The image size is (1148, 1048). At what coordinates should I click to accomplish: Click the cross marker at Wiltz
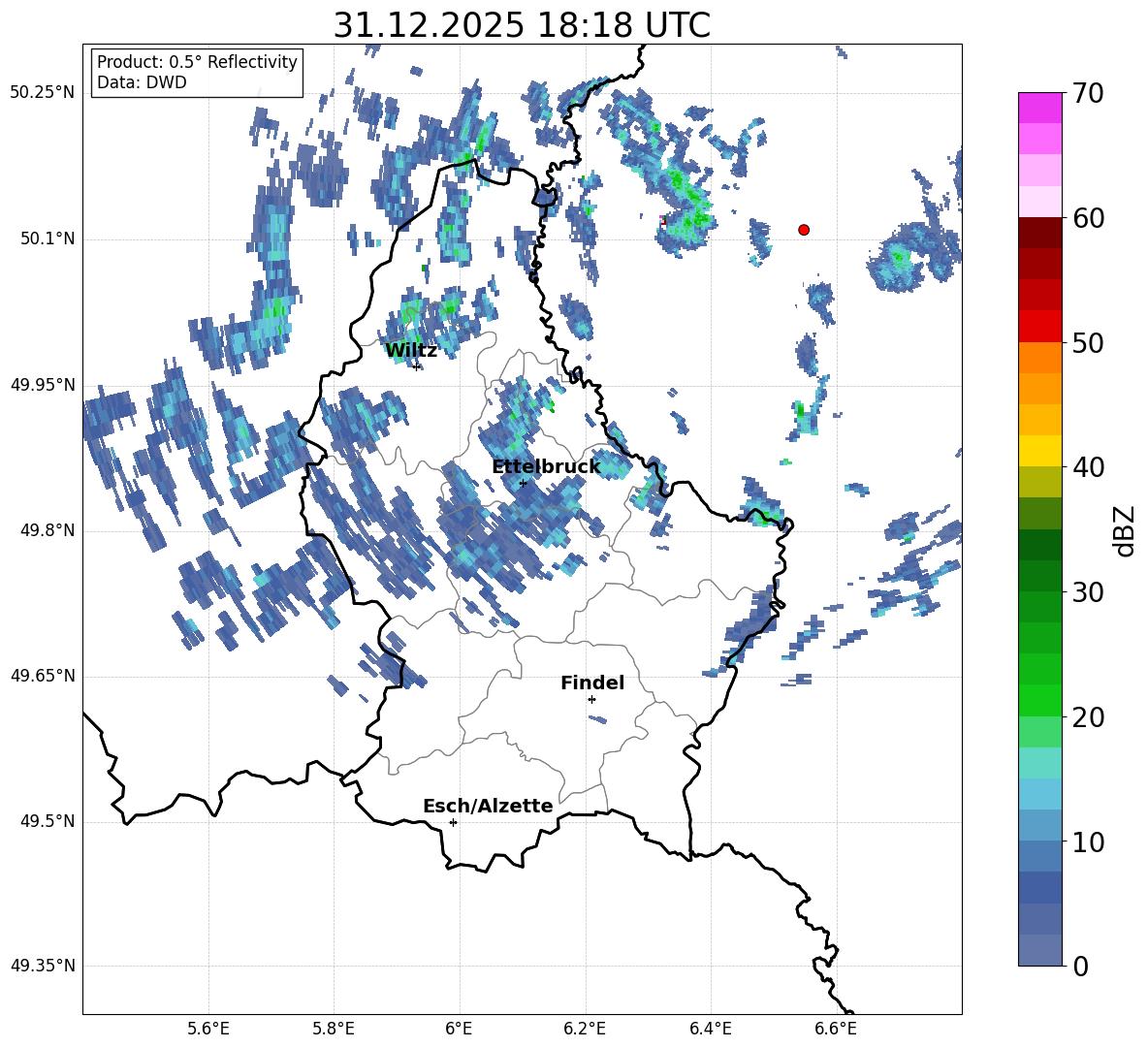[x=417, y=366]
